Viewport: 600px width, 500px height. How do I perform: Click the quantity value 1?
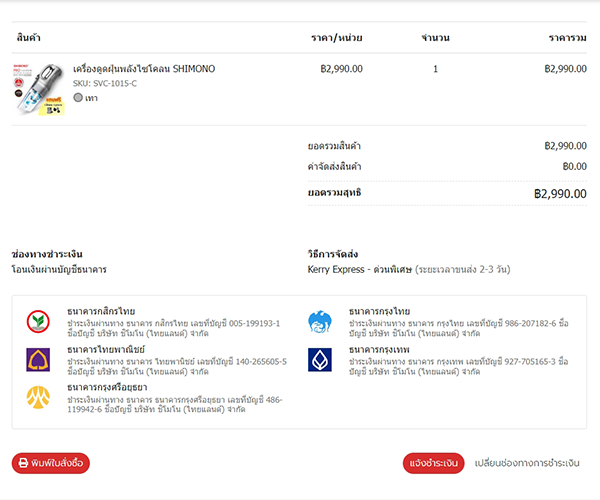click(x=435, y=69)
